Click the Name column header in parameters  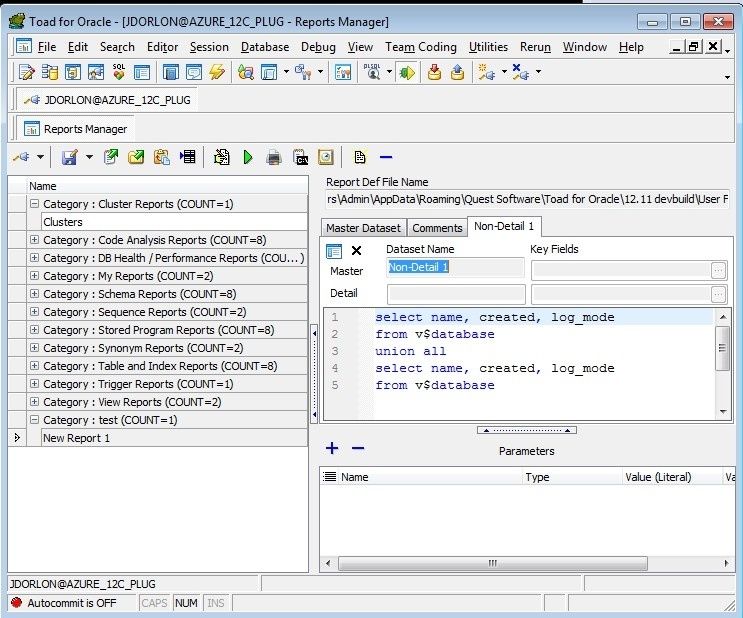(431, 477)
